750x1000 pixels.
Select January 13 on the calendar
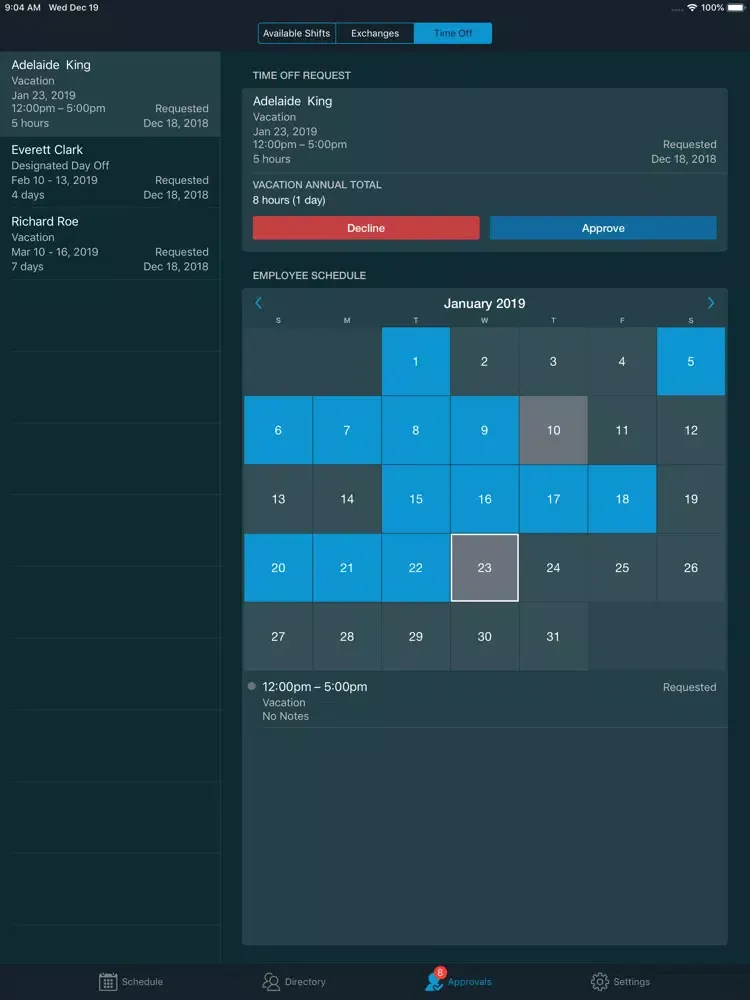pyautogui.click(x=278, y=499)
